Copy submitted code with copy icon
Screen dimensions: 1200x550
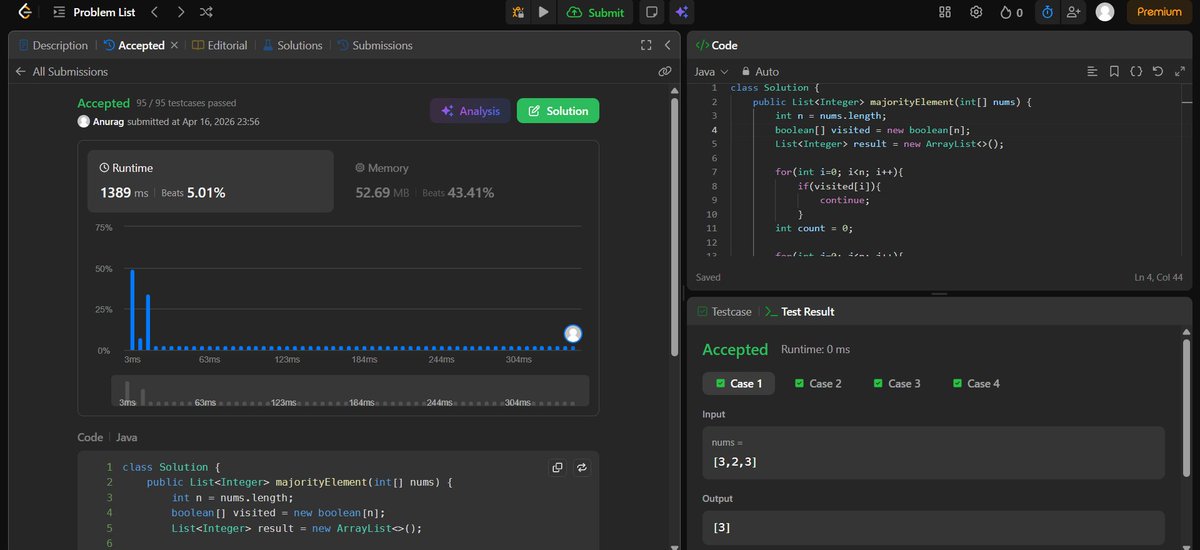pyautogui.click(x=557, y=467)
